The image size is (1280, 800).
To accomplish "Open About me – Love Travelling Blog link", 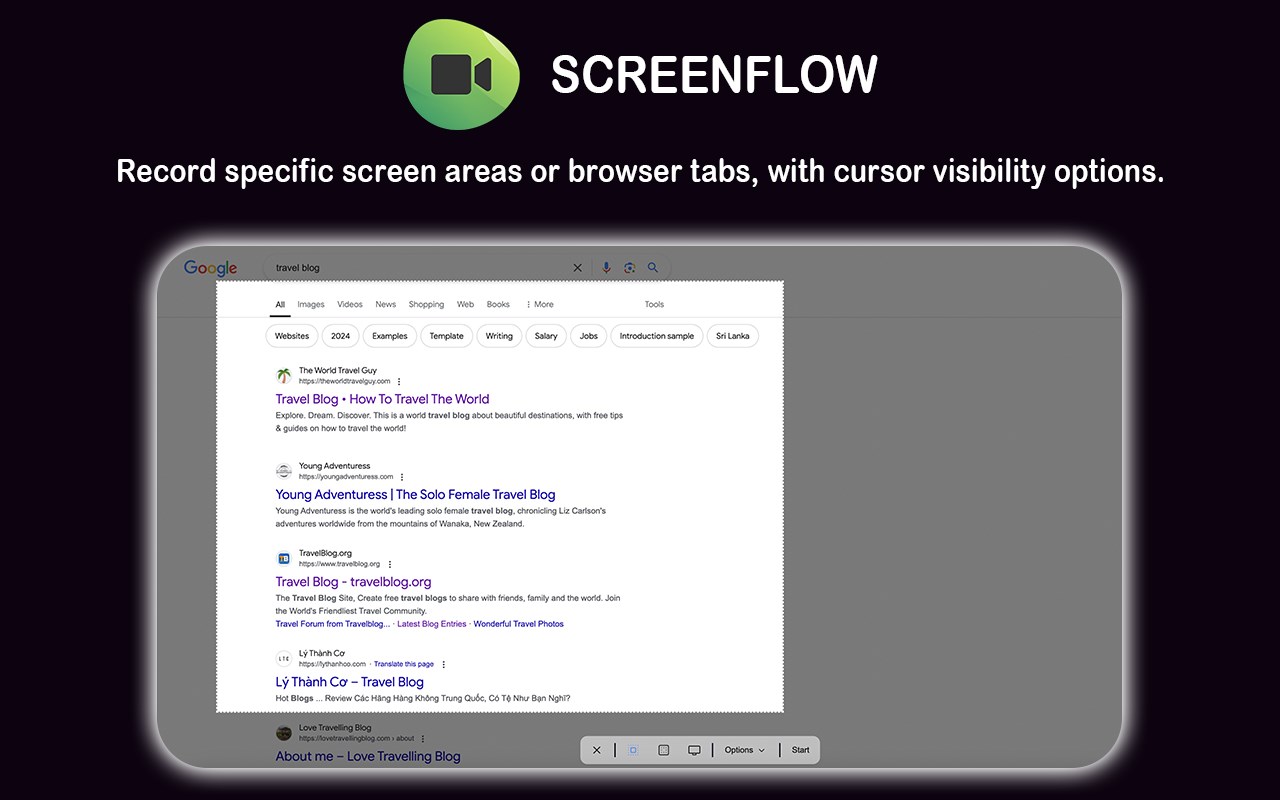I will click(368, 756).
